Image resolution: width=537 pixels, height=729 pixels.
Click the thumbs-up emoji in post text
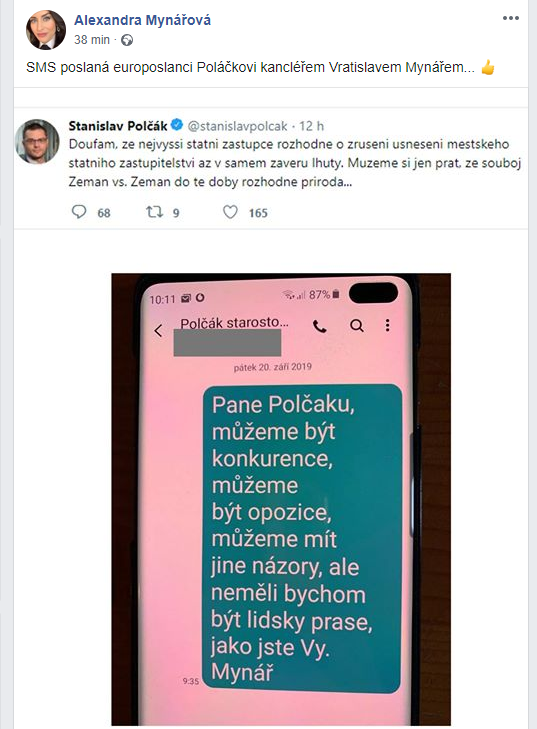coord(488,67)
